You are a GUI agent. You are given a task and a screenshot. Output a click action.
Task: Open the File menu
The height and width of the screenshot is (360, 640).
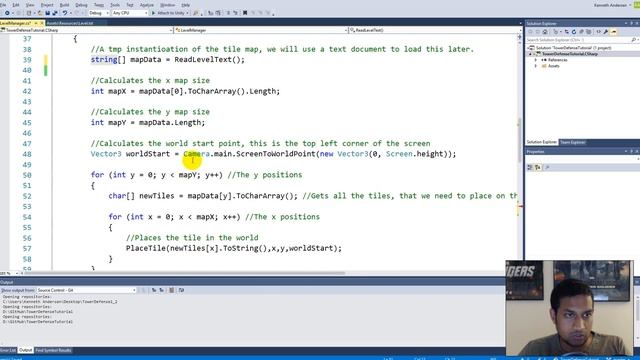(x=2, y=5)
